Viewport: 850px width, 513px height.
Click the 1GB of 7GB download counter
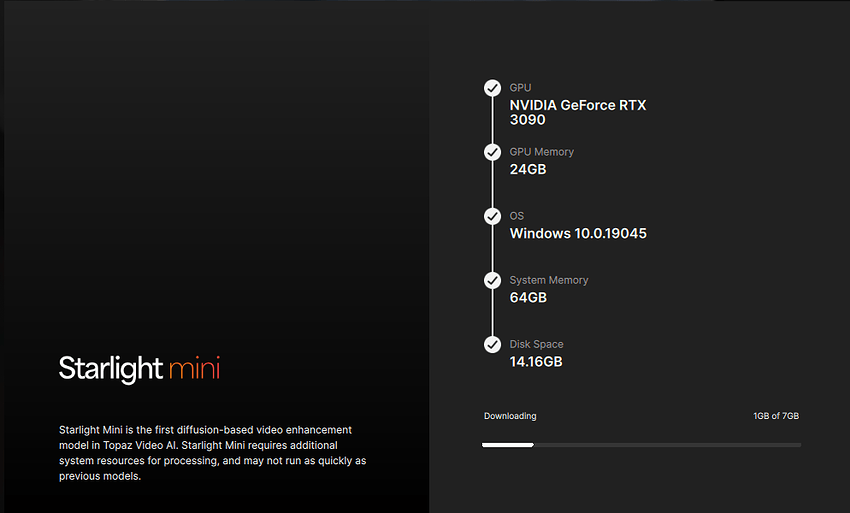(x=776, y=416)
